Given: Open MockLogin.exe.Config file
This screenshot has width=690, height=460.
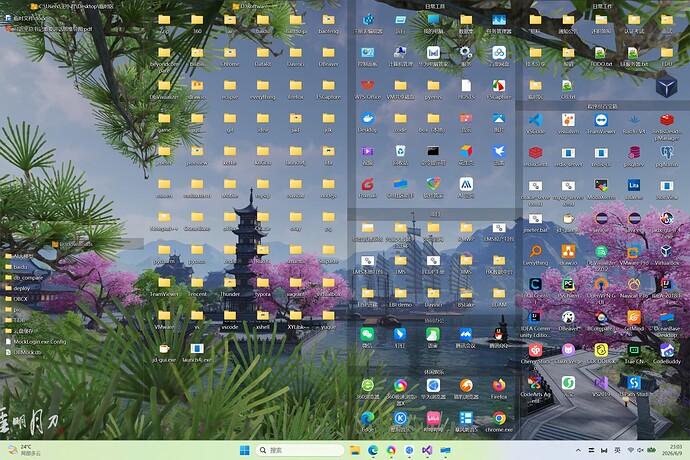Looking at the screenshot, I should pyautogui.click(x=36, y=341).
